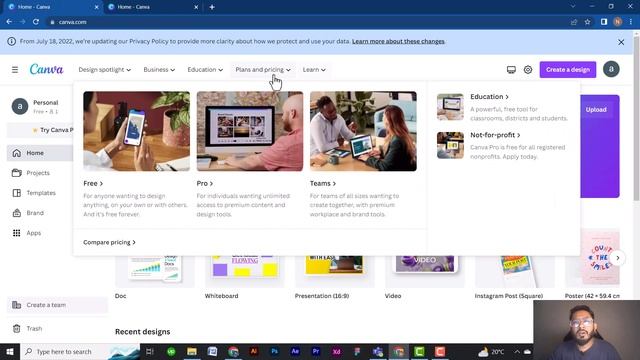Reload the page with browser refresh icon
The image size is (640, 360).
[x=36, y=22]
